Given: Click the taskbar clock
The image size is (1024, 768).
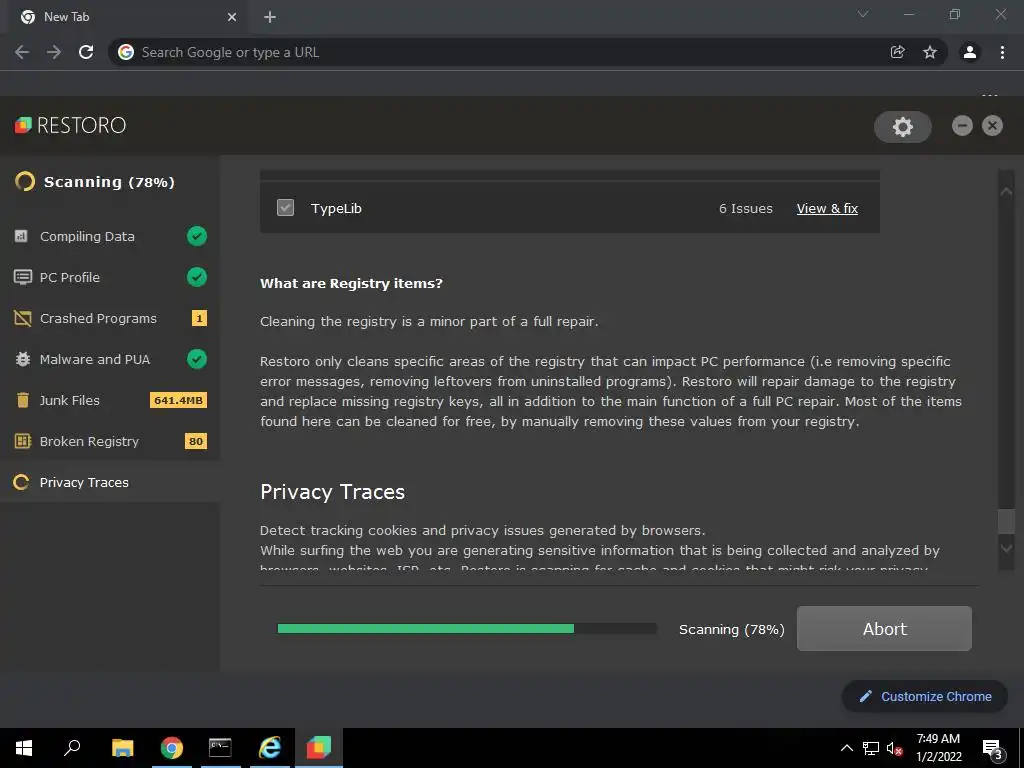Looking at the screenshot, I should 938,748.
